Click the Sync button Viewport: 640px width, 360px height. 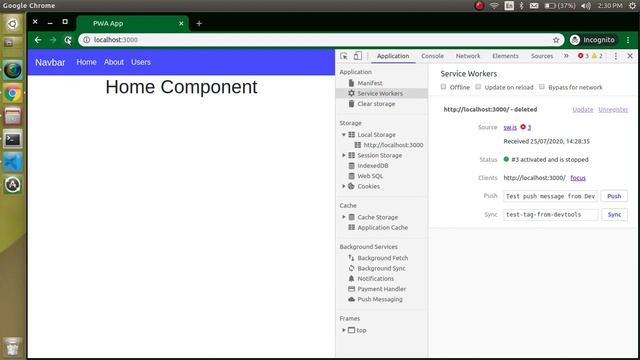tap(614, 215)
